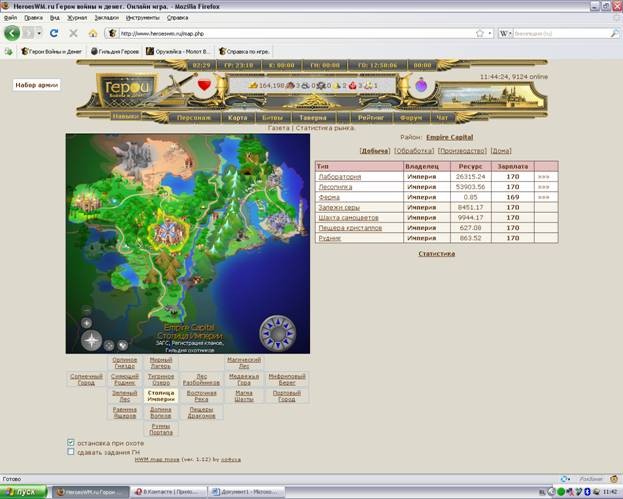This screenshot has height=499, width=623.
Task: Open the Инструменты menu
Action: click(x=143, y=18)
